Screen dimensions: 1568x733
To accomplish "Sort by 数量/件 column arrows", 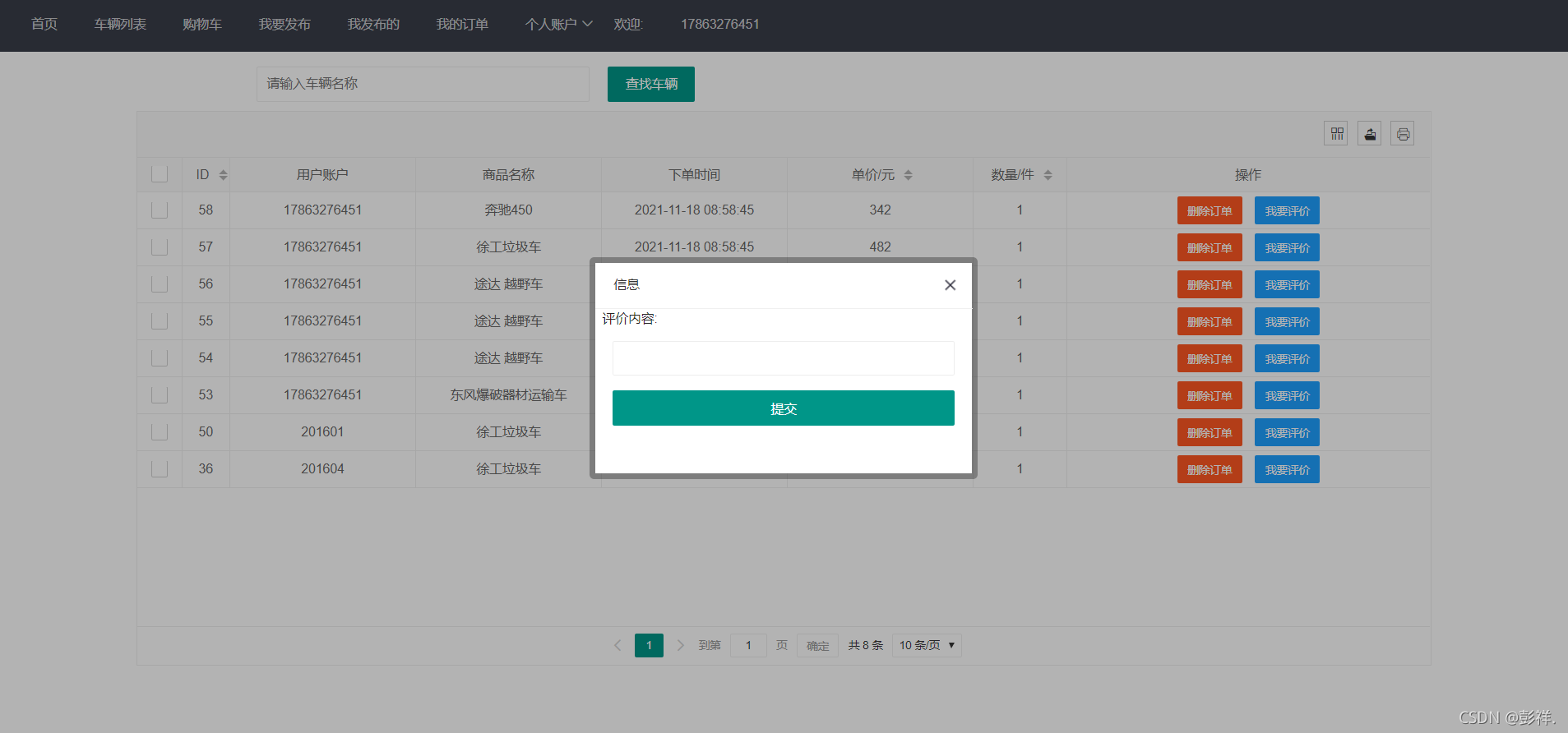I will [x=1048, y=175].
